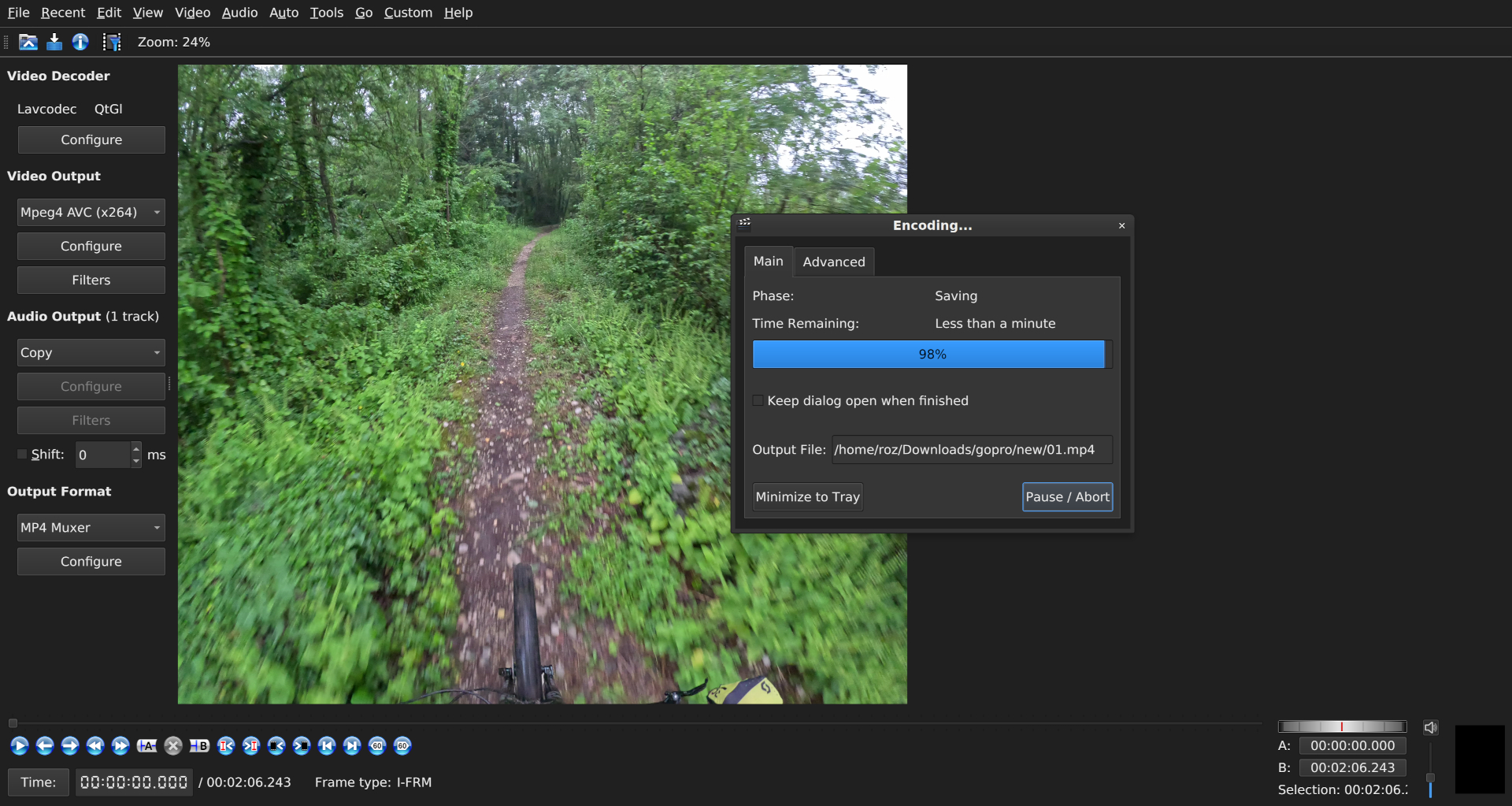Go to first frame icon
1512x806 pixels.
point(327,745)
